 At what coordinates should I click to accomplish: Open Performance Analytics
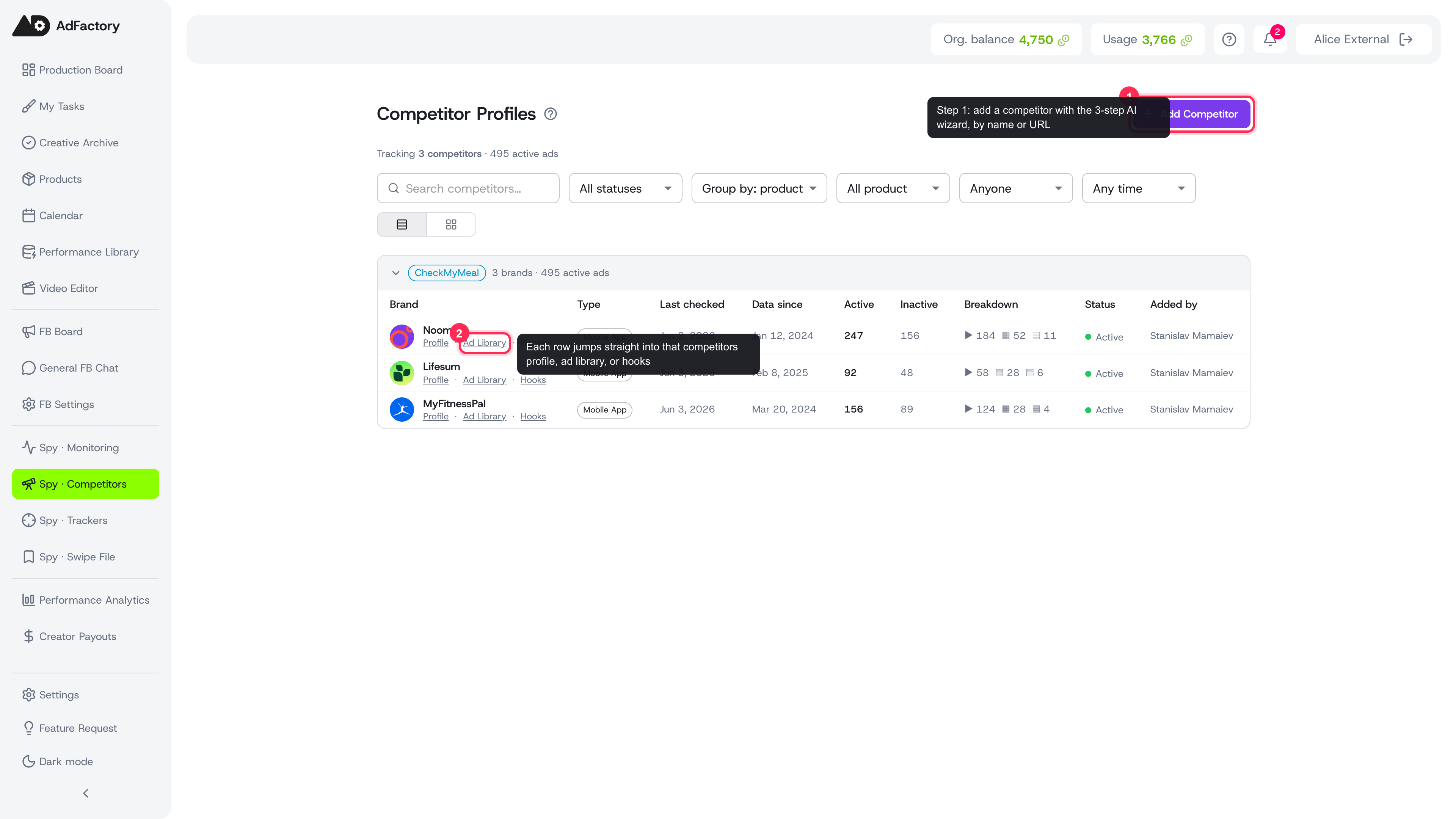pyautogui.click(x=85, y=600)
